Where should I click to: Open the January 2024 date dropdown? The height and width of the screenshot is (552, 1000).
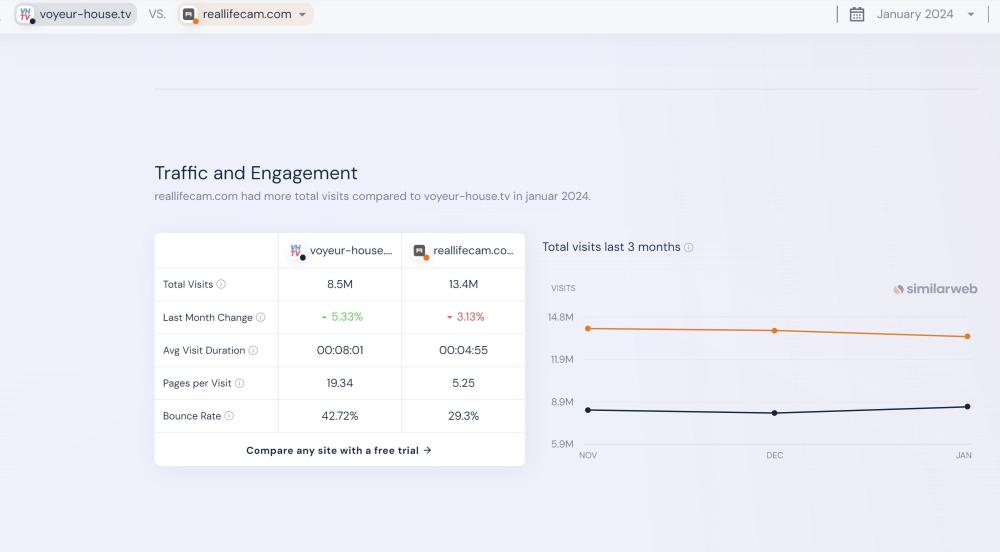click(x=925, y=14)
